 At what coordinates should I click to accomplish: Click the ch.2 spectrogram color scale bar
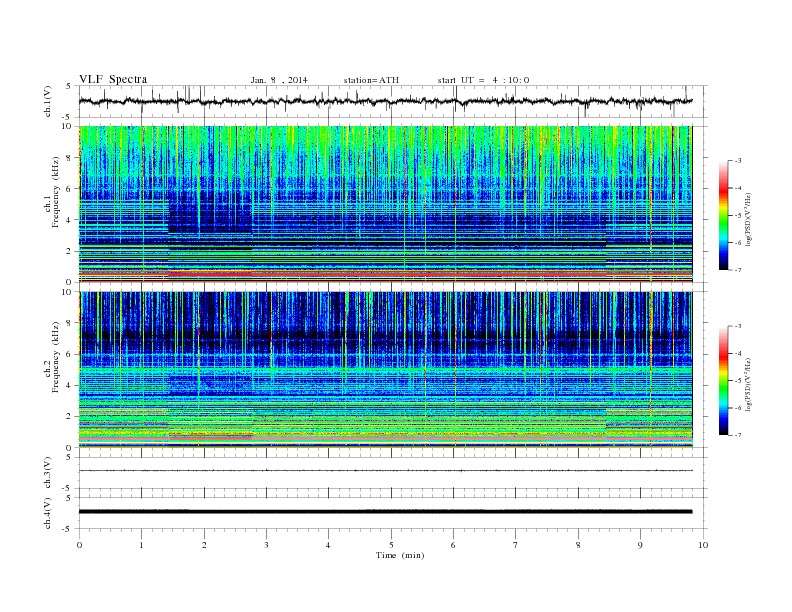pyautogui.click(x=723, y=380)
